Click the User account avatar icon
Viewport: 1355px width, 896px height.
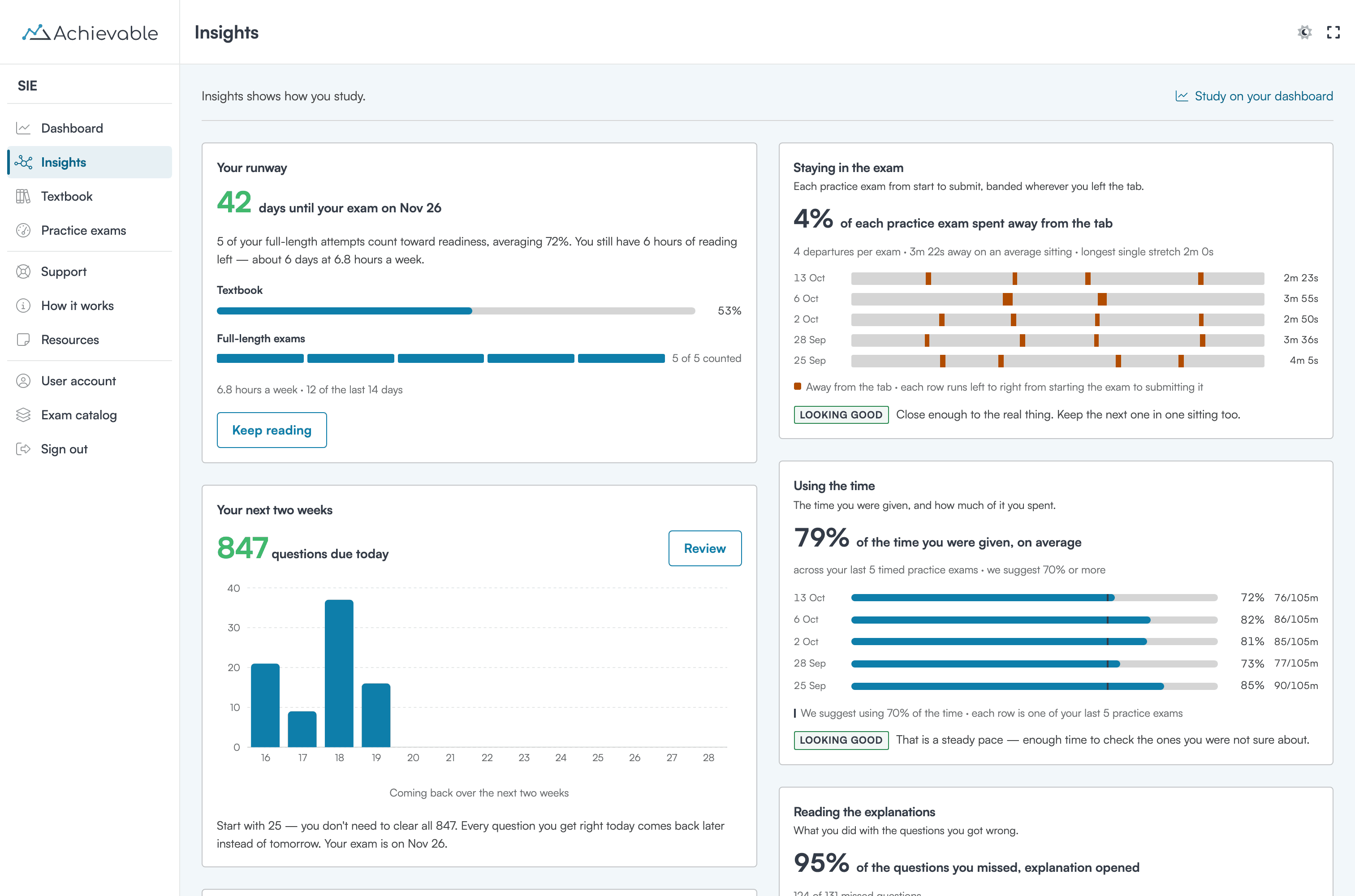click(23, 381)
